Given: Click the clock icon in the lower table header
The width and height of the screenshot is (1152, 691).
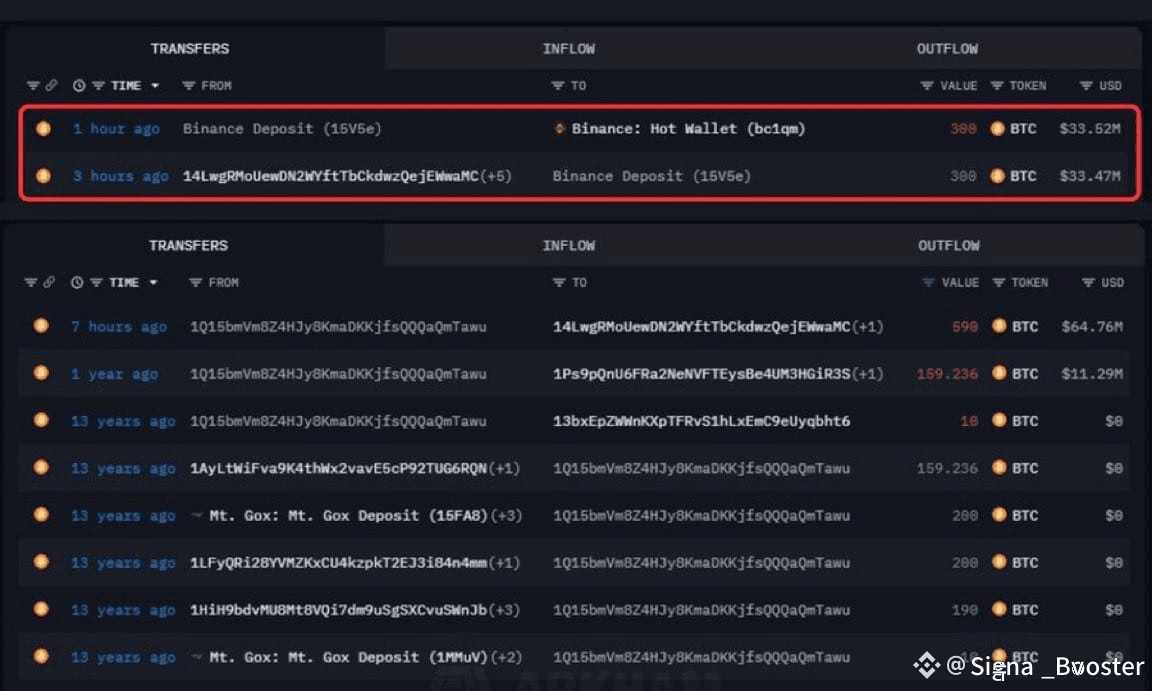Looking at the screenshot, I should click(76, 282).
